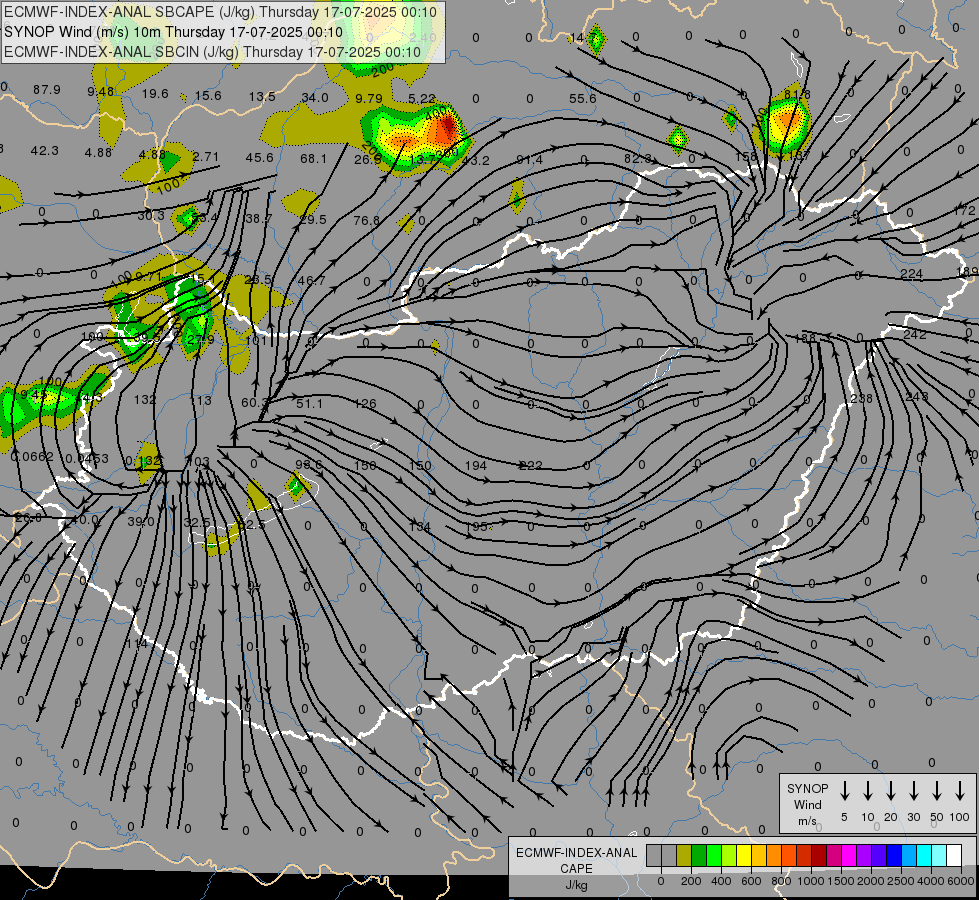Click the 238 value on the map

[861, 398]
